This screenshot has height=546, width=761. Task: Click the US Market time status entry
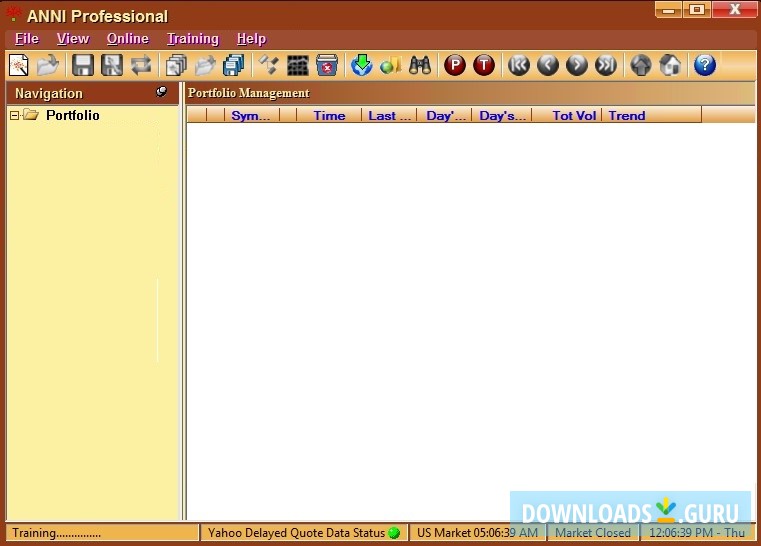point(478,533)
